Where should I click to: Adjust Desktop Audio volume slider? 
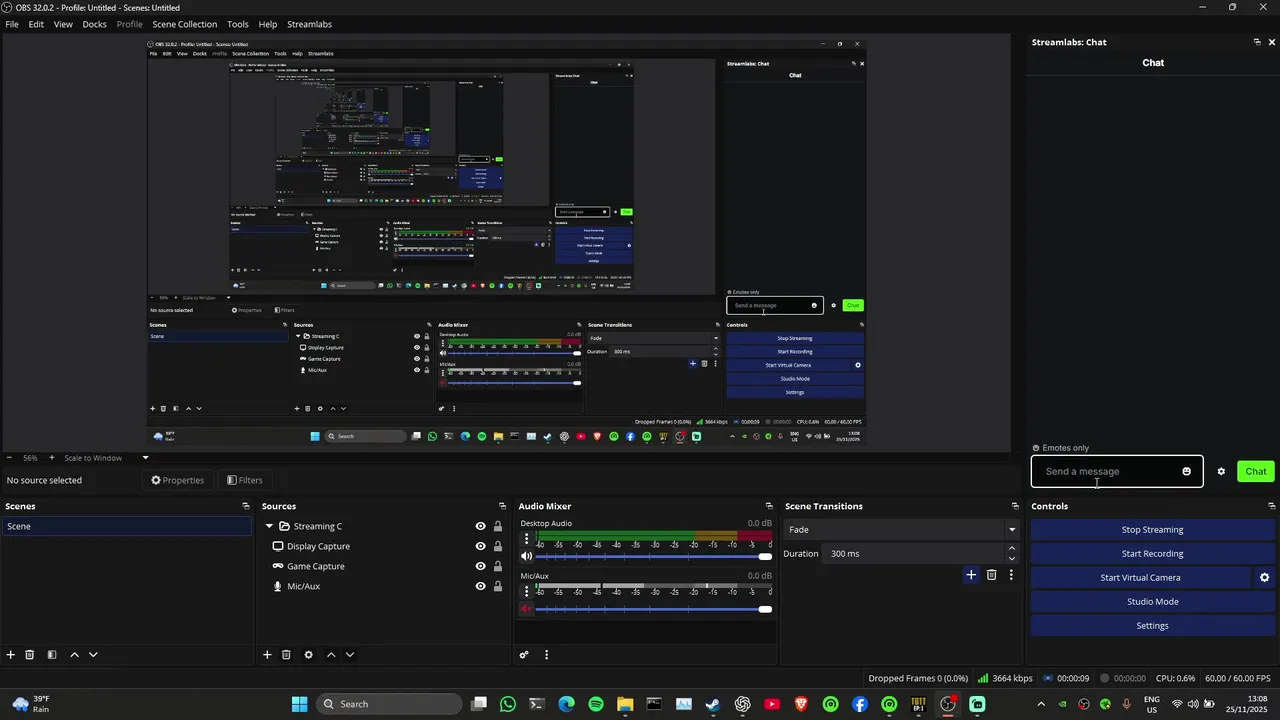654,556
